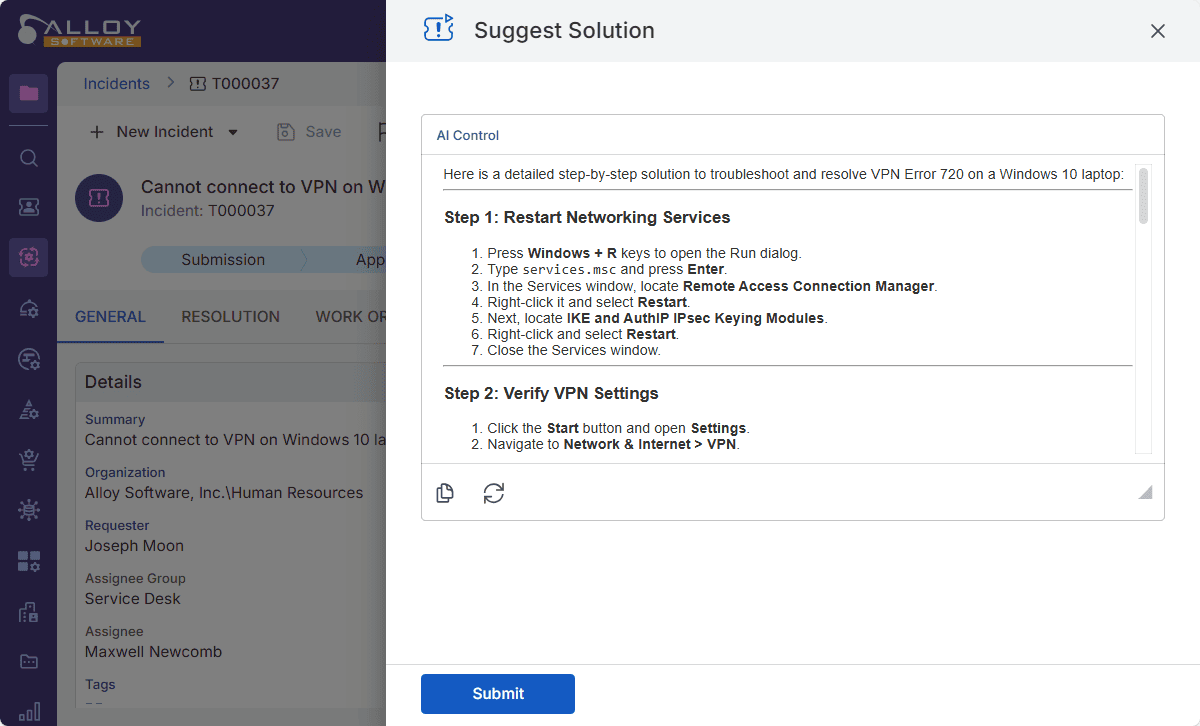Image resolution: width=1200 pixels, height=726 pixels.
Task: Click the AI Control text scrollbar thumb
Action: [x=1143, y=196]
